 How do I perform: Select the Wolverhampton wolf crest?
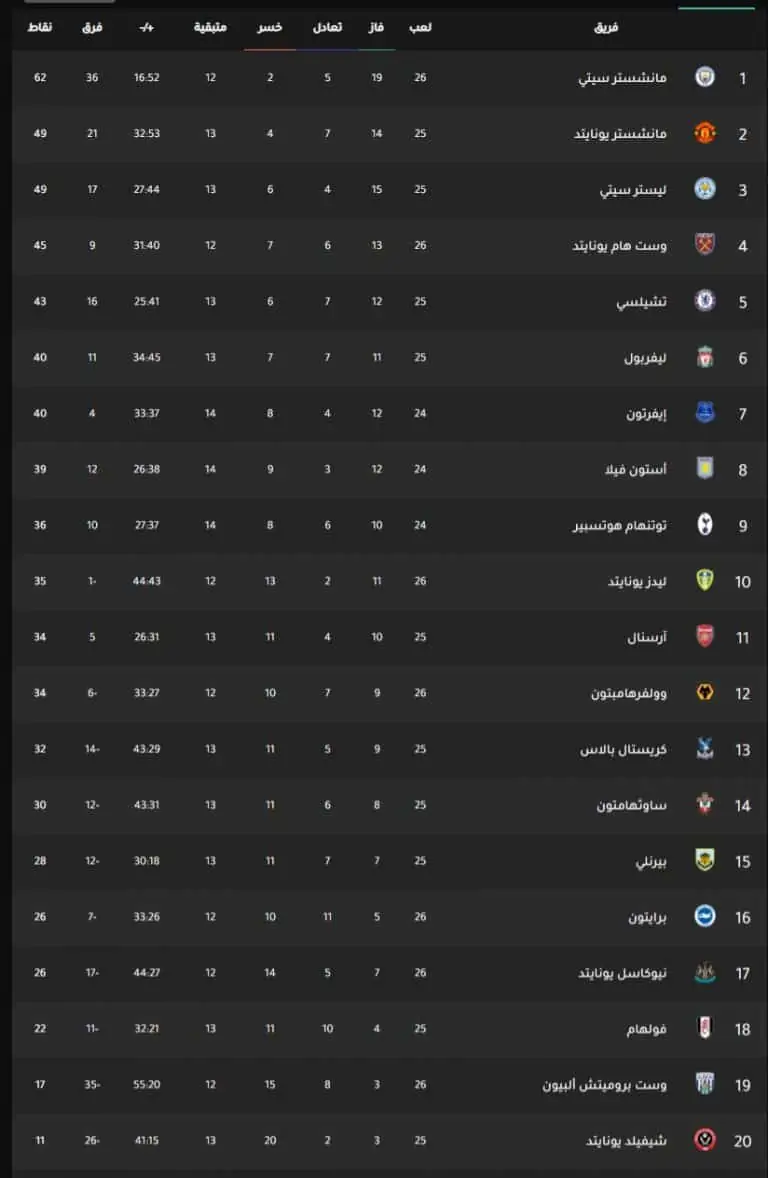point(705,693)
